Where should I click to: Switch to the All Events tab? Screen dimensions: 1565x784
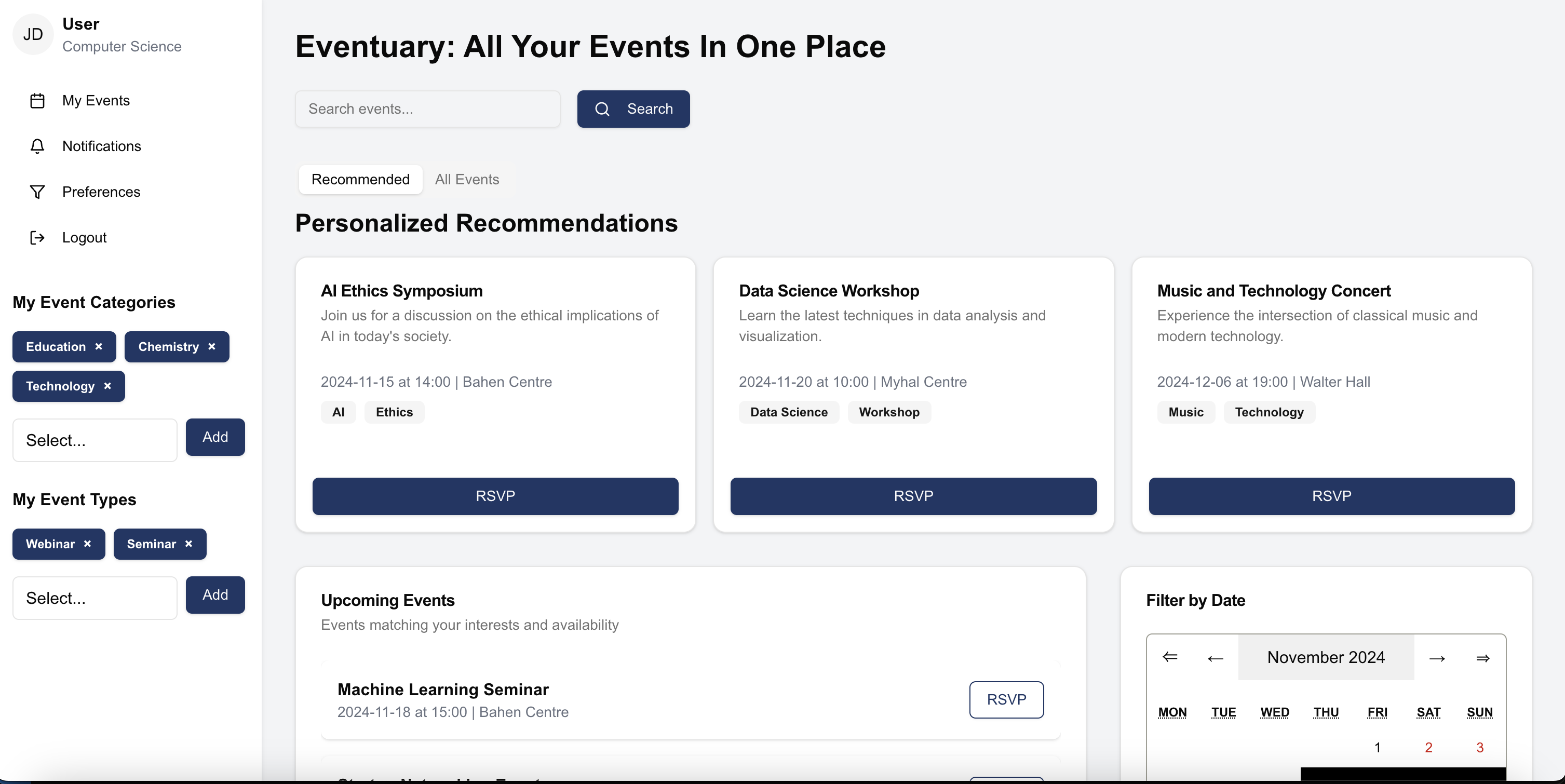467,180
